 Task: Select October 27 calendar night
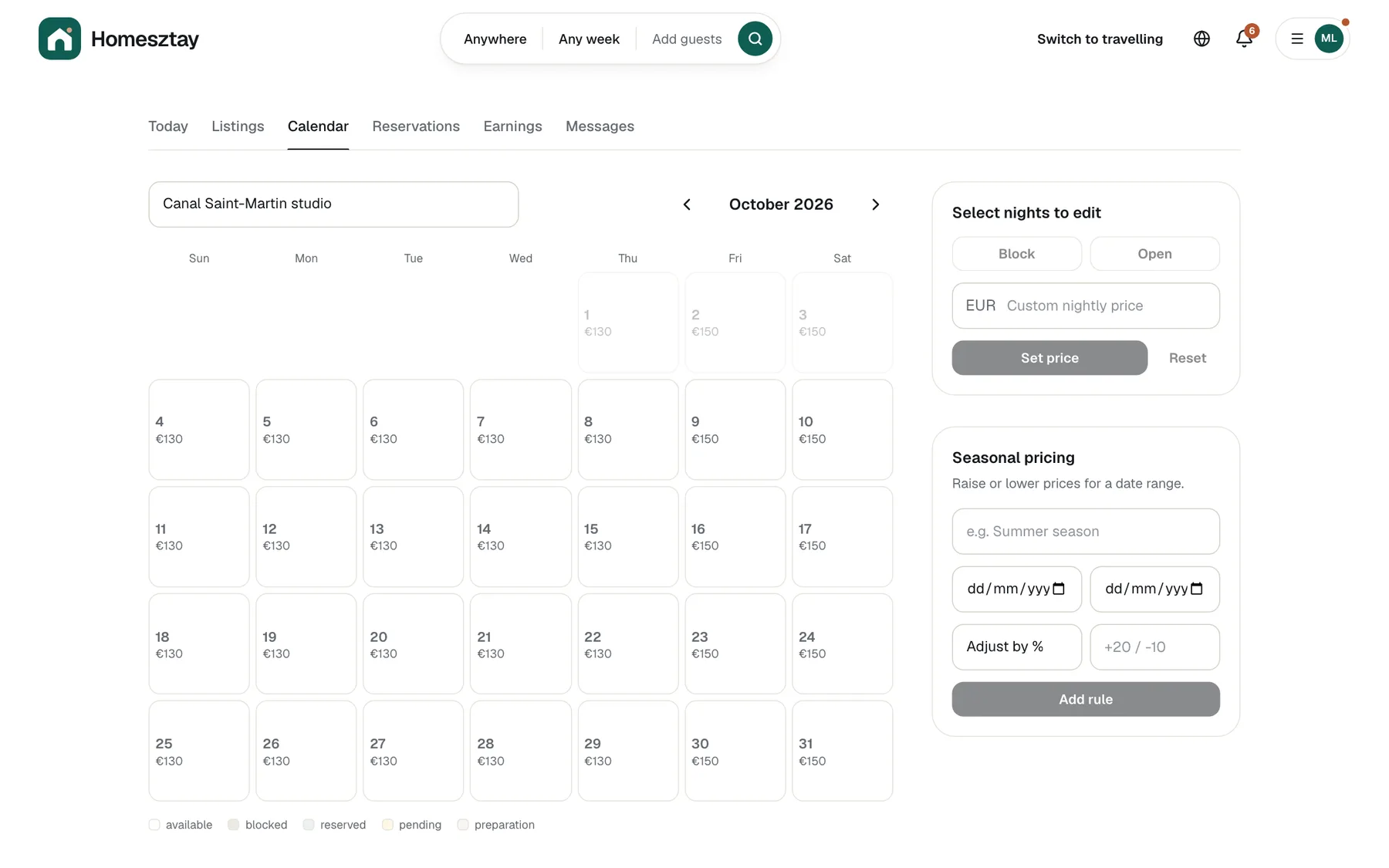414,751
